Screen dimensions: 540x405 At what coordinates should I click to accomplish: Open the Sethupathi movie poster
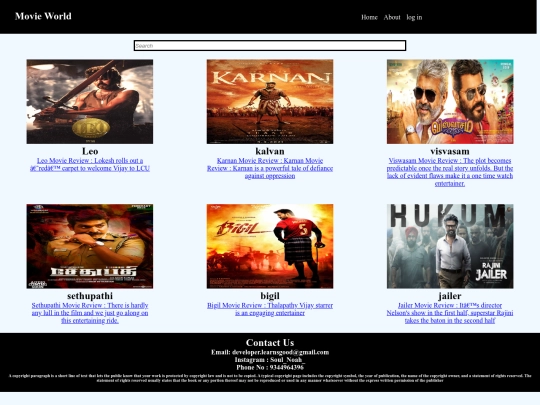click(90, 246)
